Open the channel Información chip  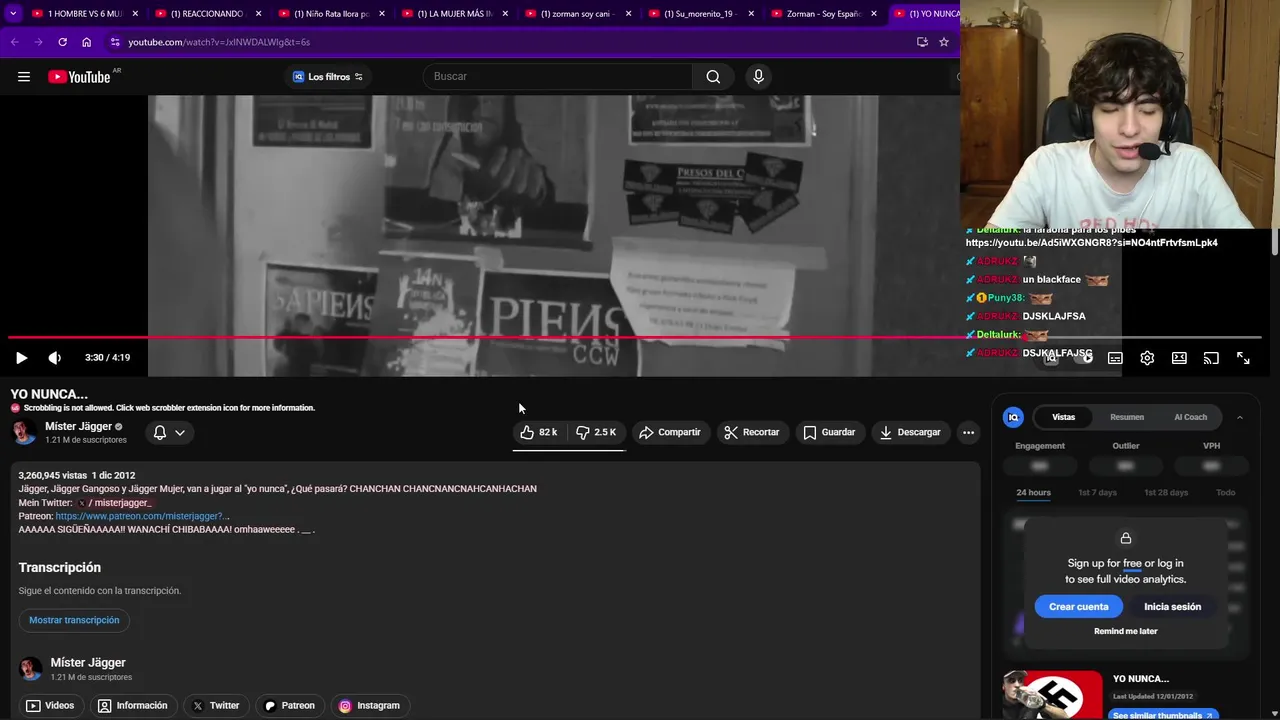132,706
